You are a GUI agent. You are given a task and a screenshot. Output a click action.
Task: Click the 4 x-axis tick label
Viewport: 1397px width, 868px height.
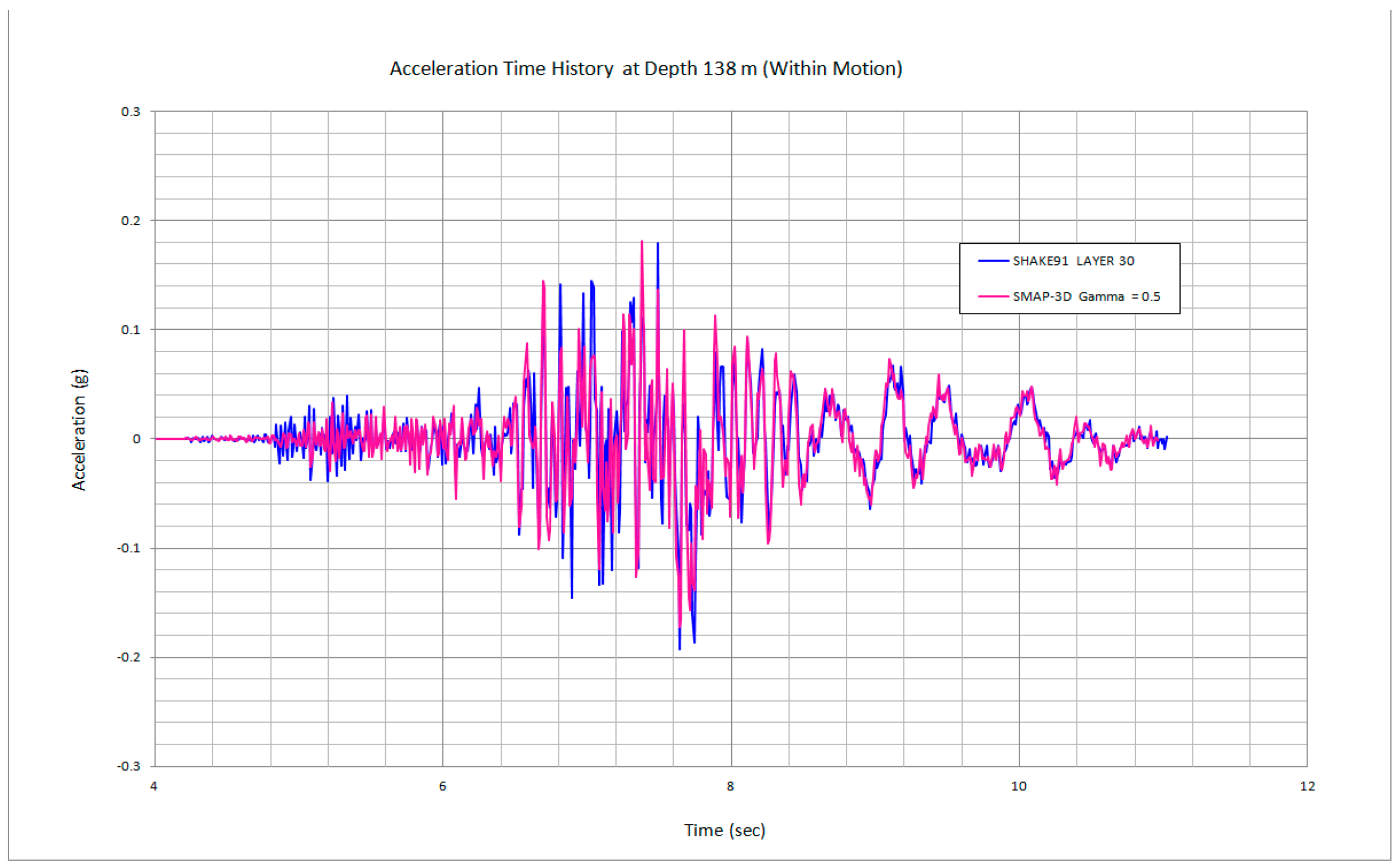[154, 786]
